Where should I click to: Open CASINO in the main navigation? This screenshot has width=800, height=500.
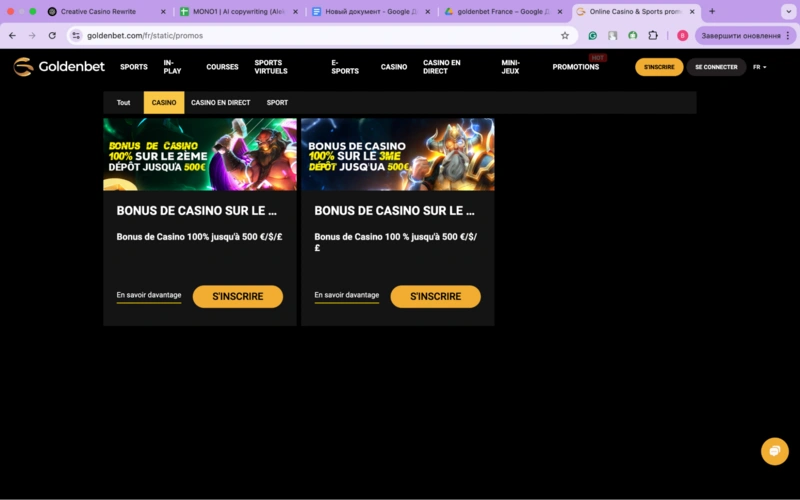click(394, 67)
